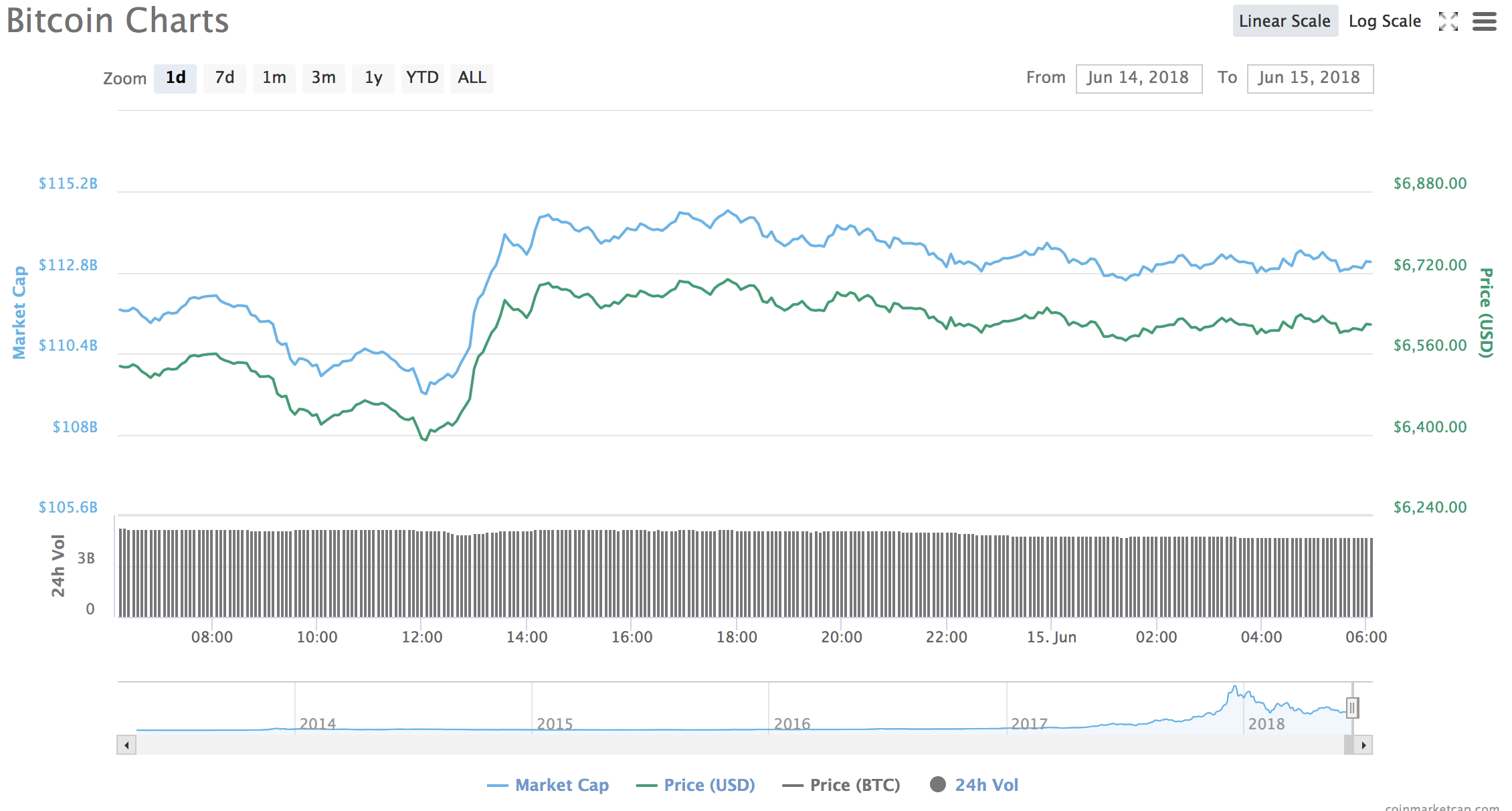Viewport: 1512px width, 811px height.
Task: Set zoom to 1m
Action: pos(274,78)
